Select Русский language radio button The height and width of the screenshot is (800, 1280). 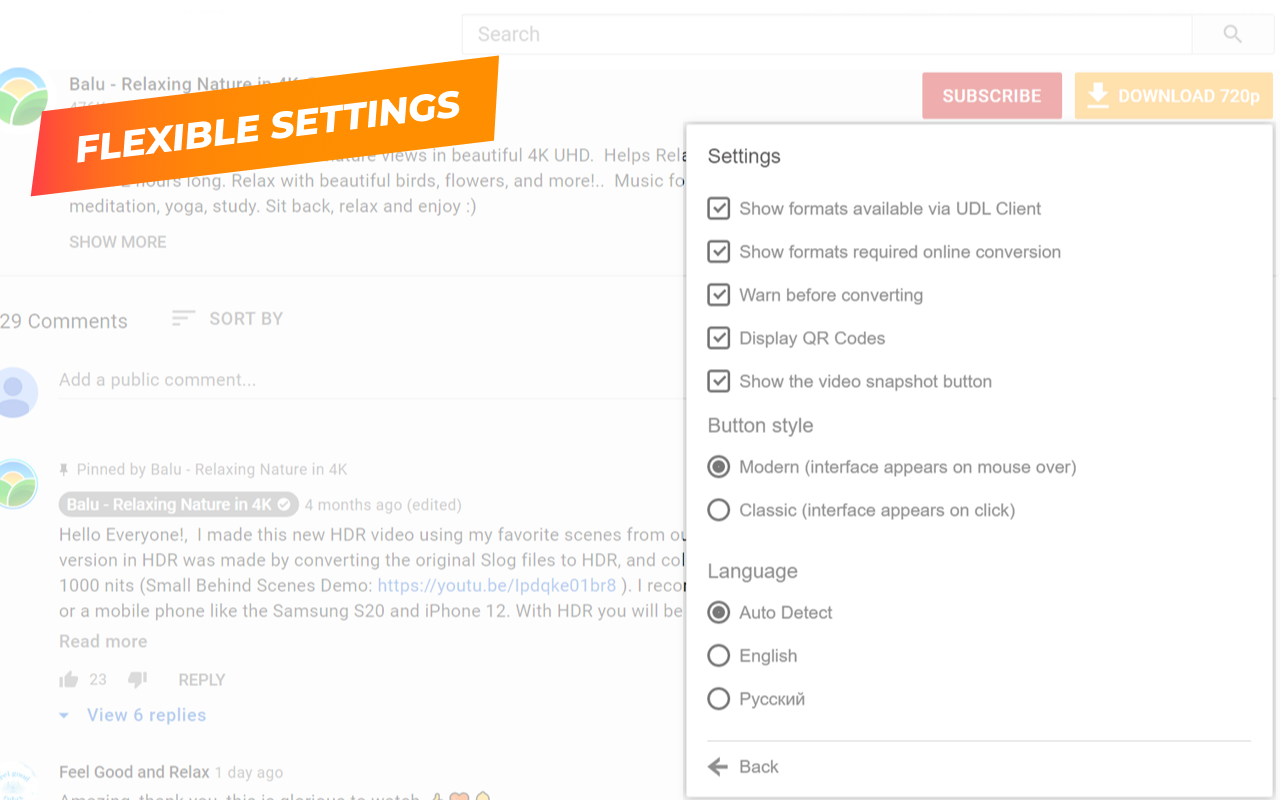click(x=718, y=699)
